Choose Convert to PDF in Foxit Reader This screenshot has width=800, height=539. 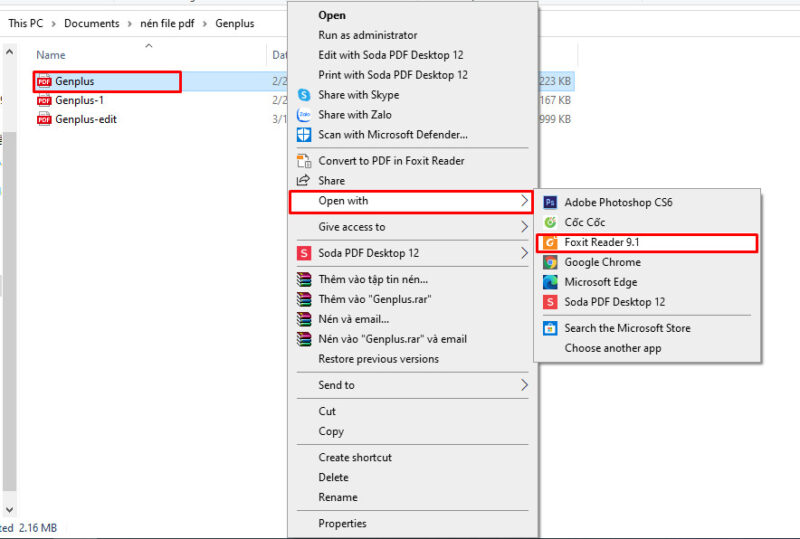tap(391, 161)
